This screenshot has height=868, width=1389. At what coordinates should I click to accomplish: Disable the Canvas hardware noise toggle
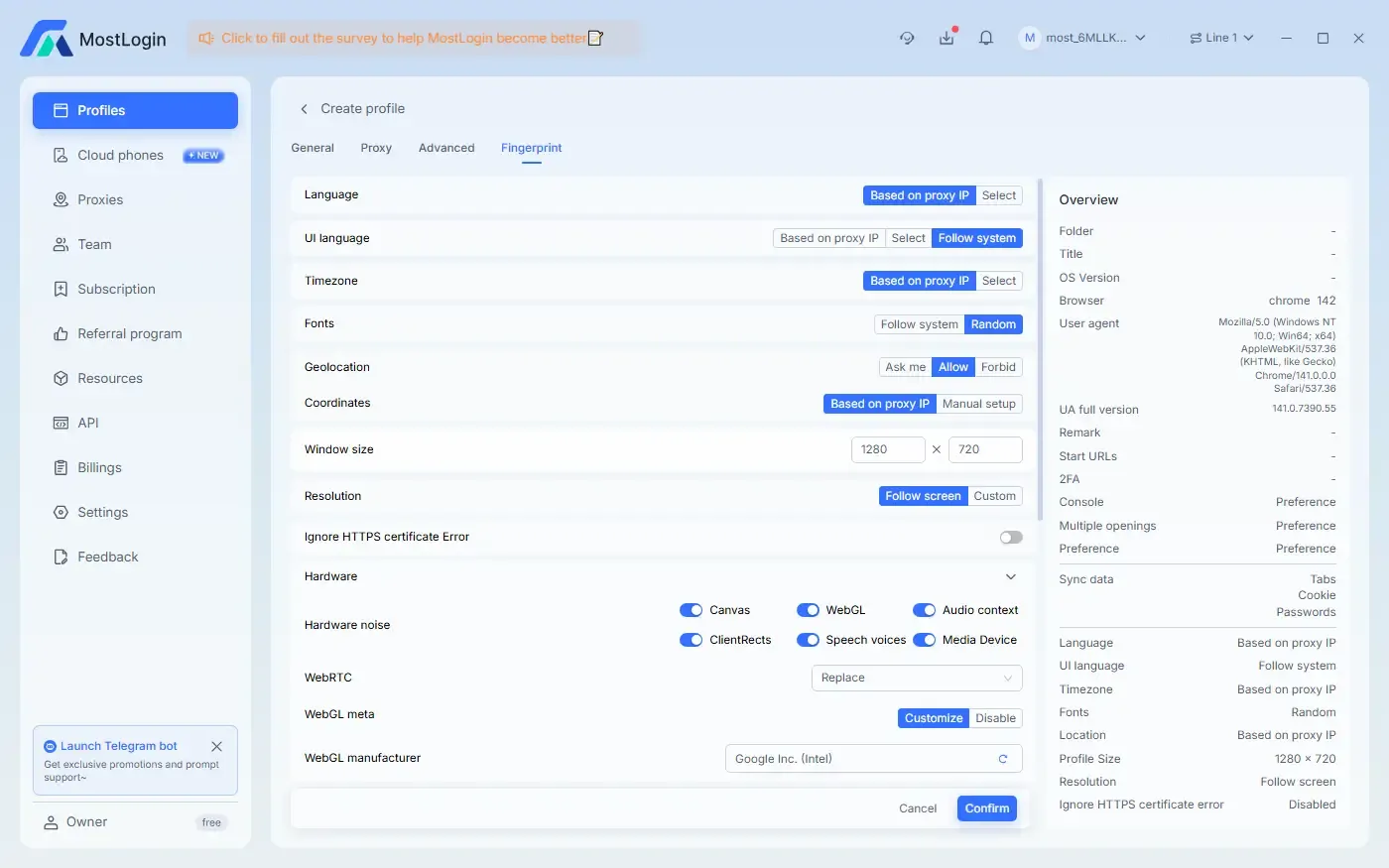(x=691, y=610)
